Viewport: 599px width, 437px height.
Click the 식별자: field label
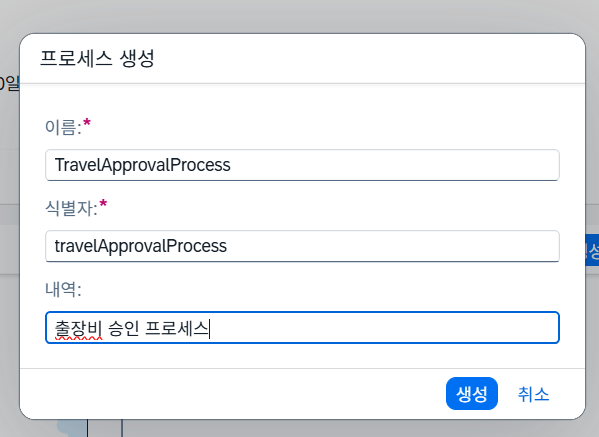coord(71,208)
